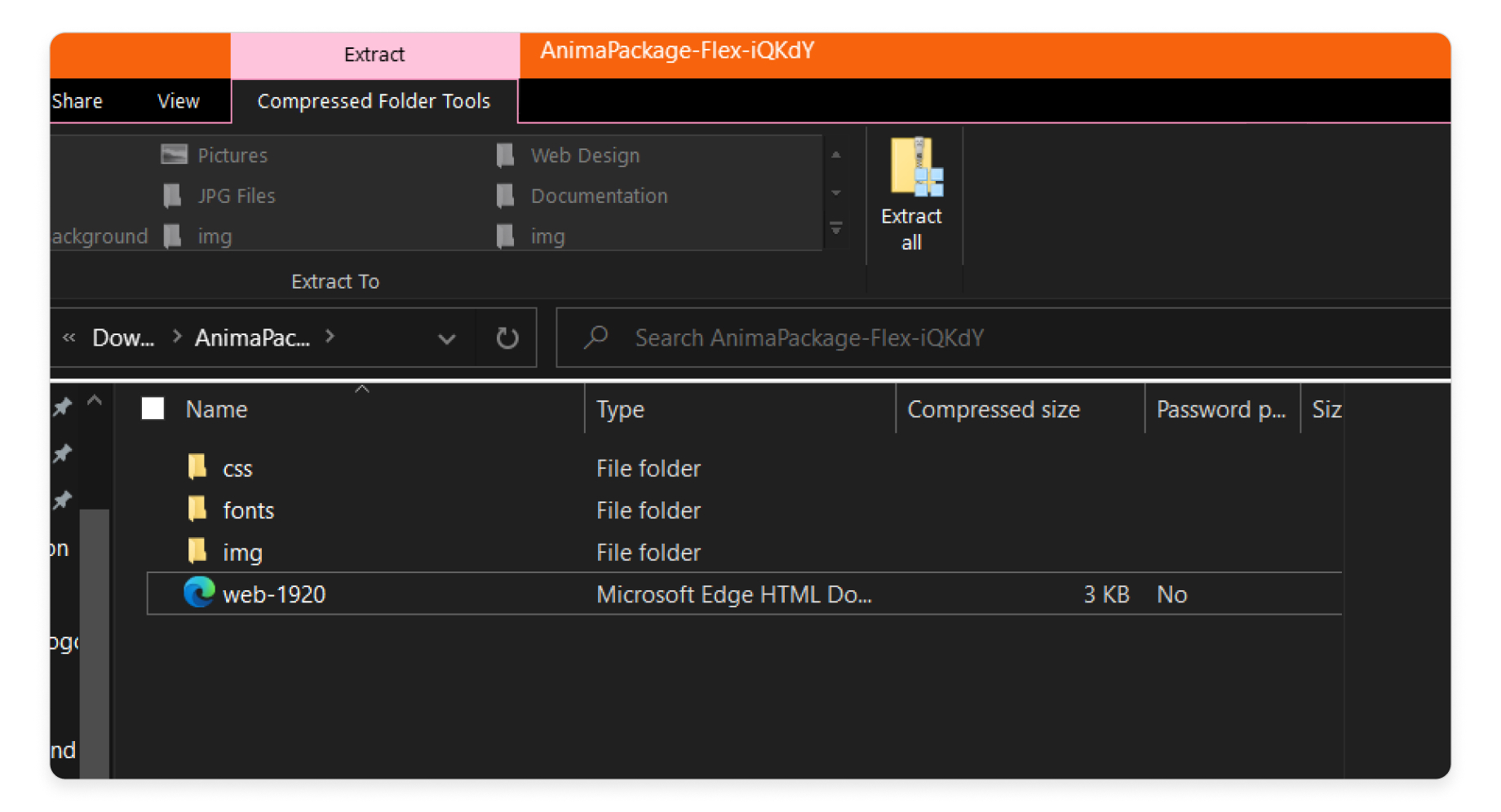The image size is (1501, 812).
Task: Select the web-1920 Edge HTML file icon
Action: 199,593
